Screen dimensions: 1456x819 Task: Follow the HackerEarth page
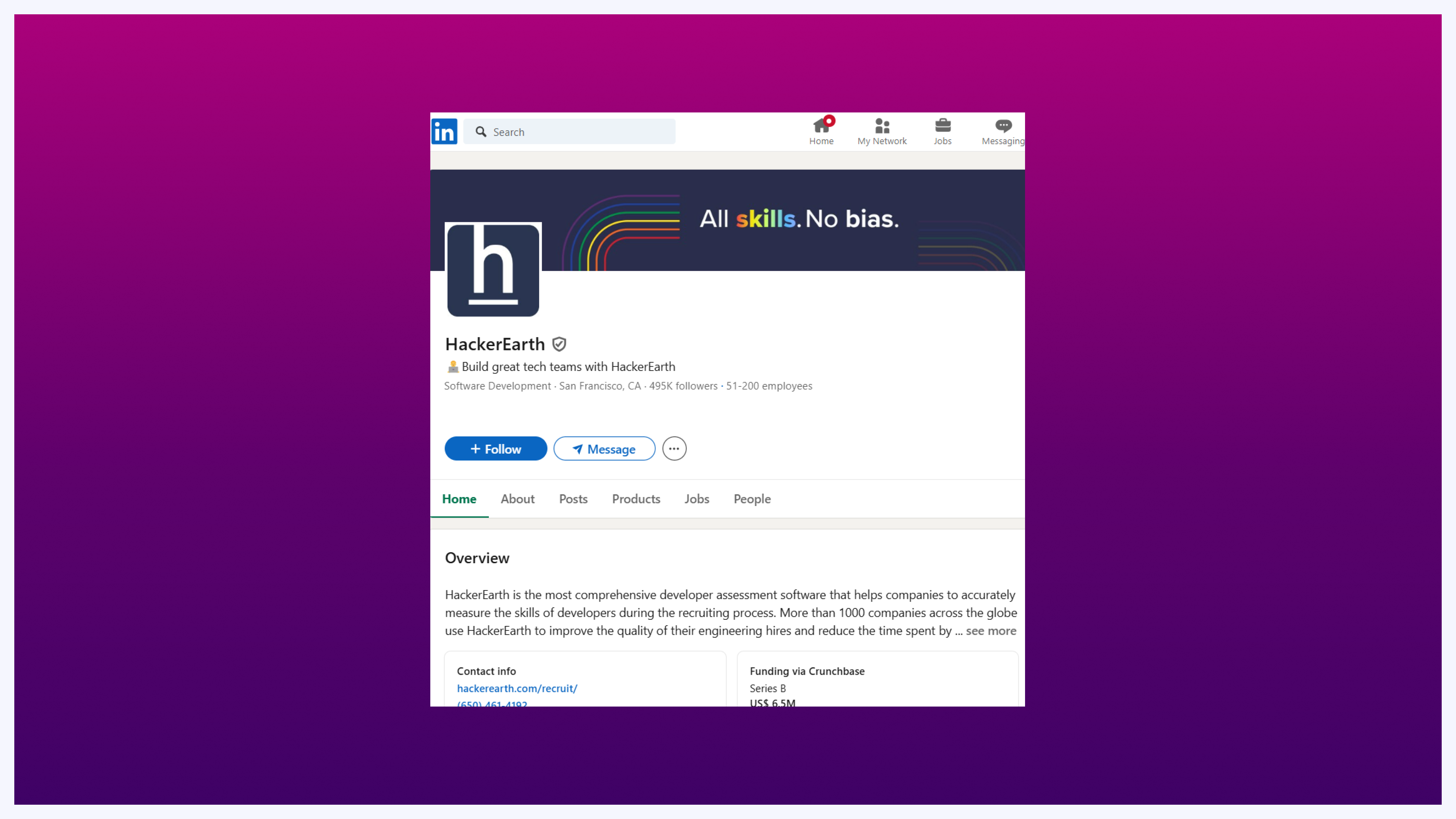[x=496, y=449]
